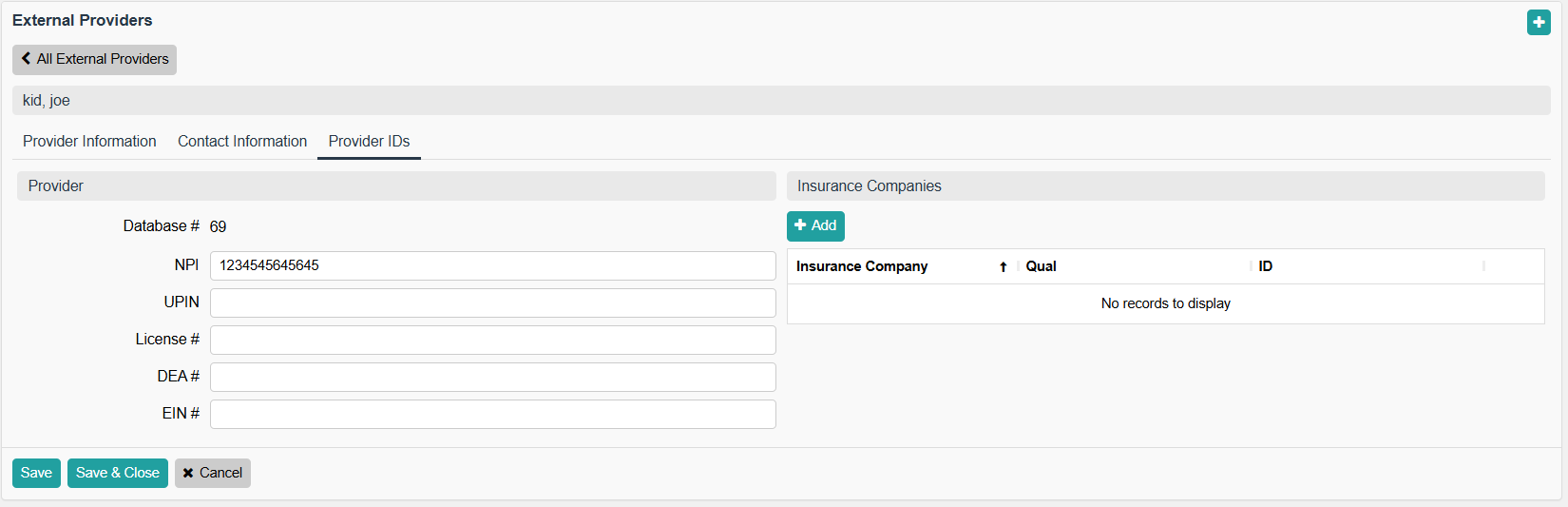1568x507 pixels.
Task: Click Save & Close
Action: point(117,473)
